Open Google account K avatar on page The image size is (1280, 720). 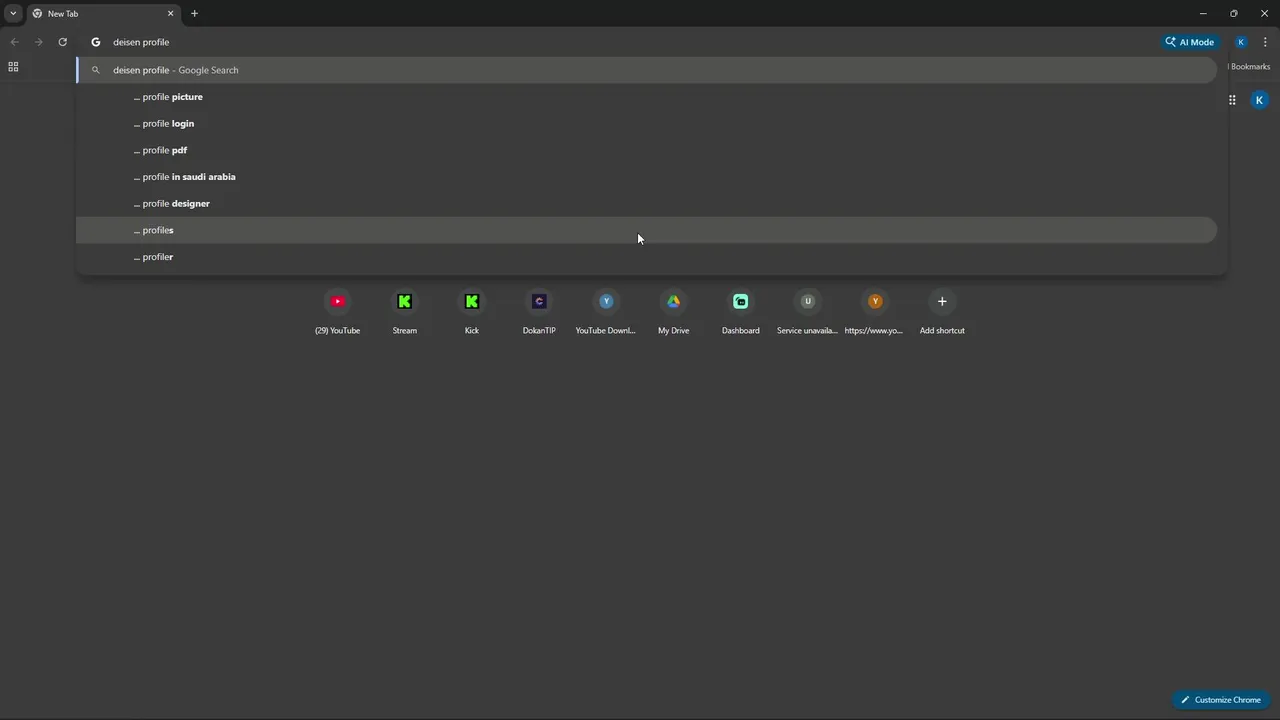1260,100
